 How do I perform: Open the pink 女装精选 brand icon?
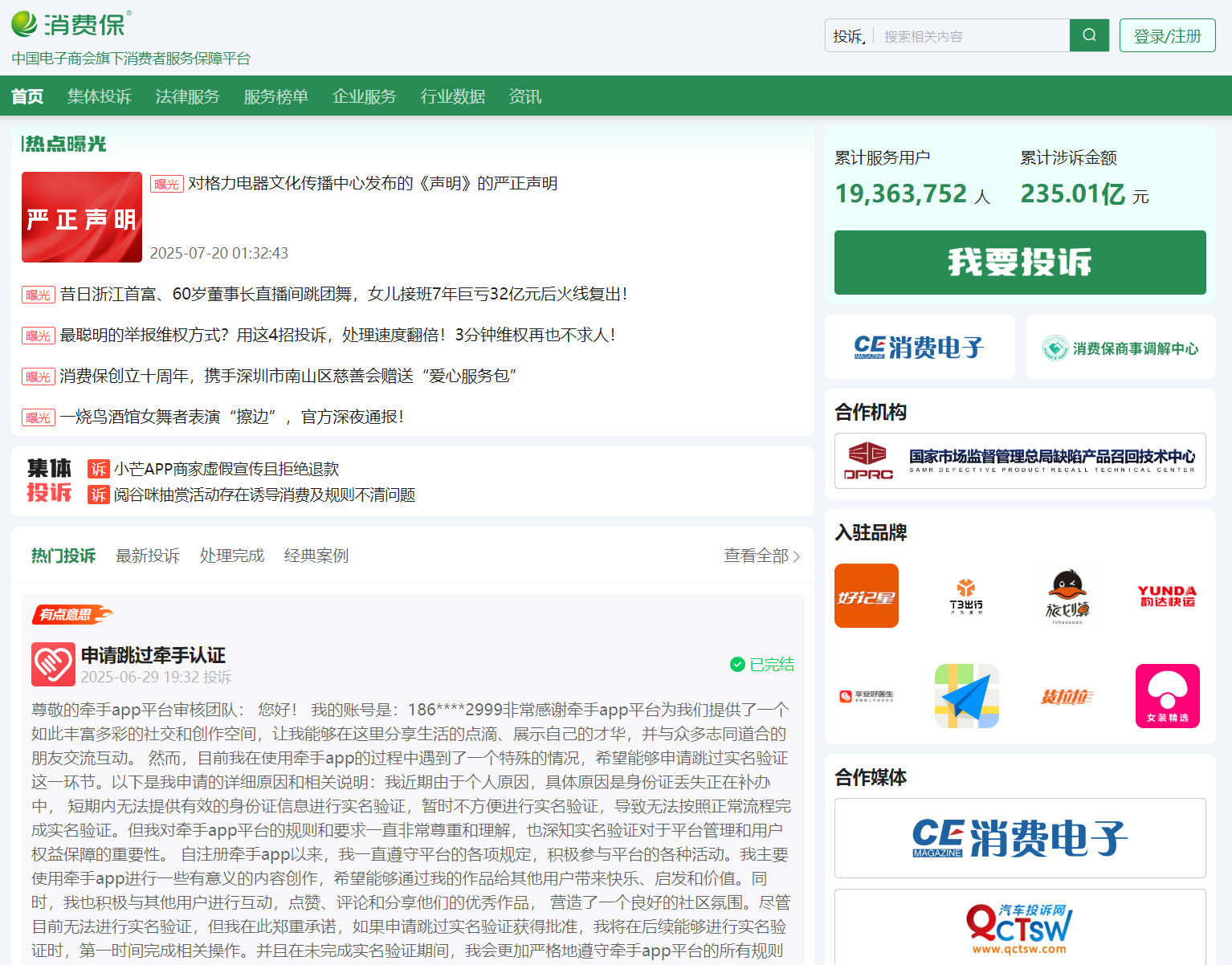[1167, 696]
